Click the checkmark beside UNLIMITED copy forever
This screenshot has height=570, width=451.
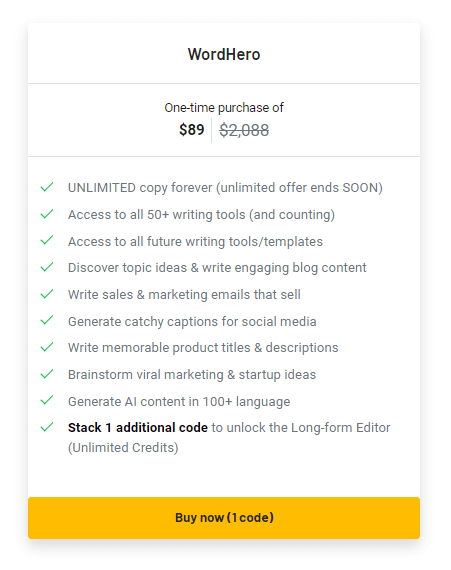click(47, 187)
